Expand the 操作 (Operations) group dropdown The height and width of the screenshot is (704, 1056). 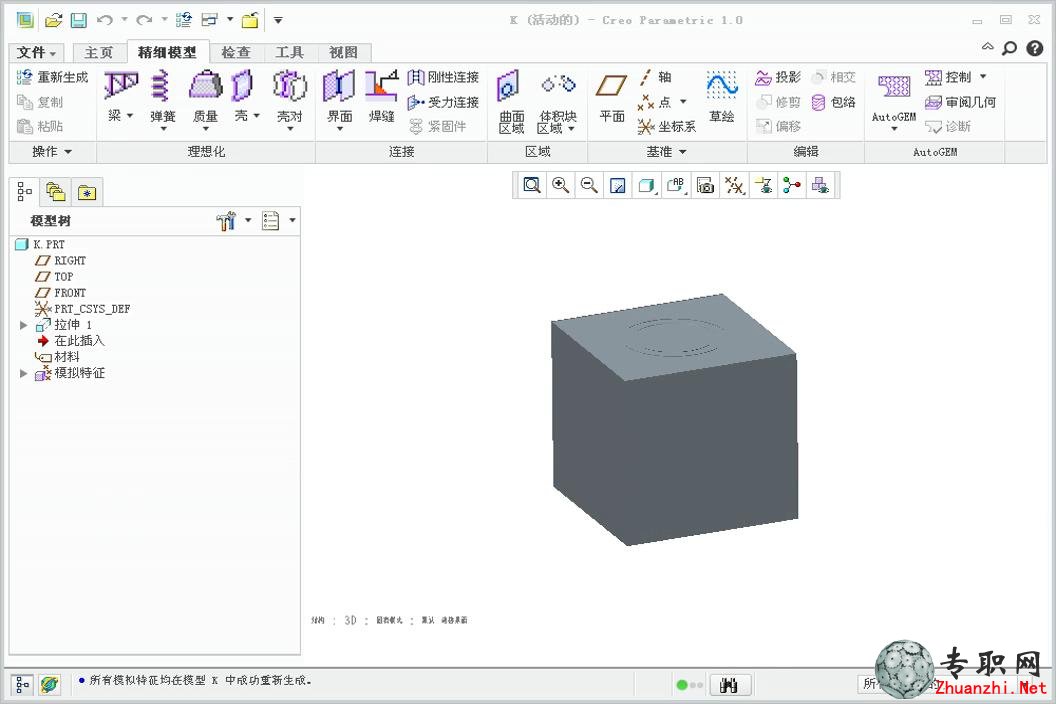coord(52,152)
